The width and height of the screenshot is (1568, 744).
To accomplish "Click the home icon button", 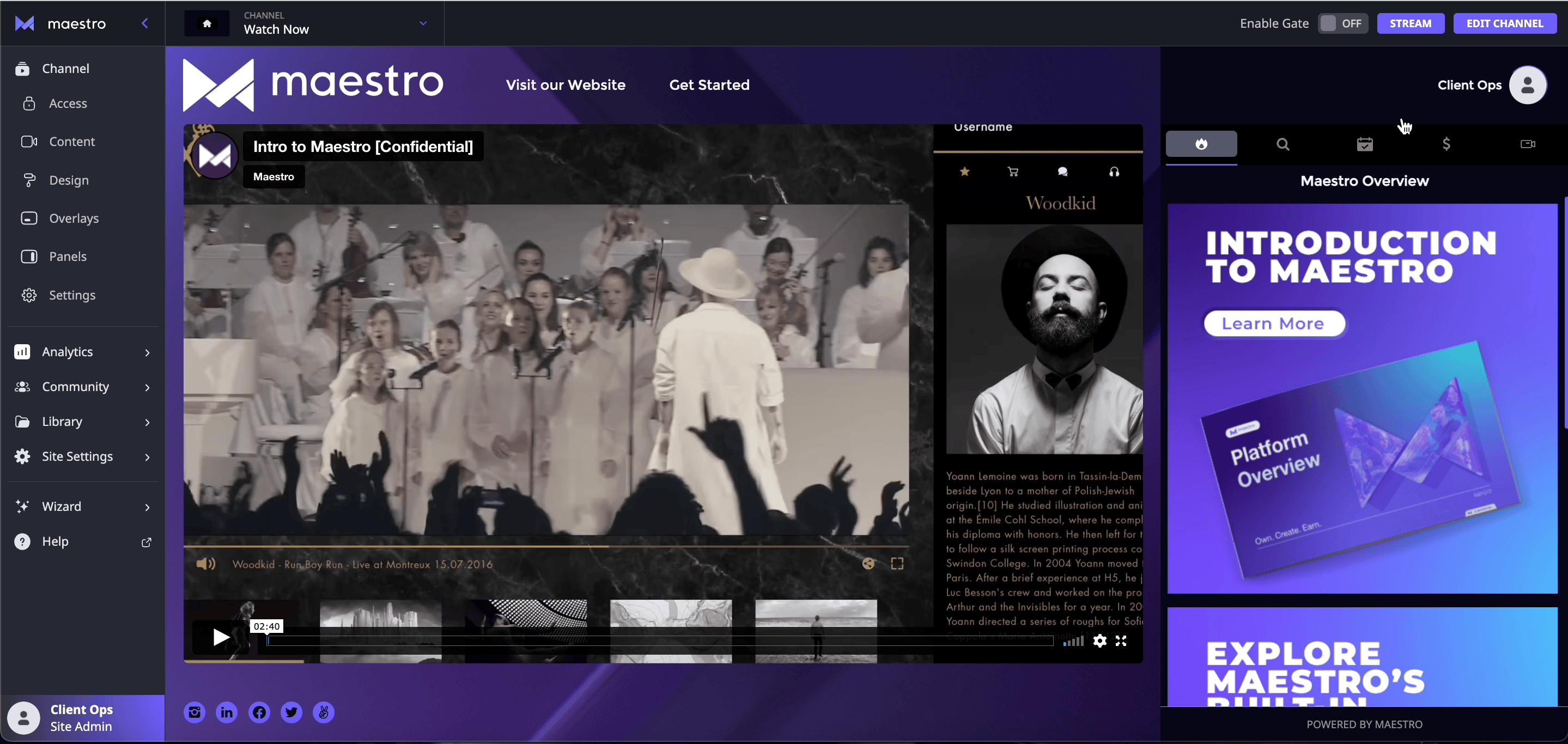I will click(207, 23).
